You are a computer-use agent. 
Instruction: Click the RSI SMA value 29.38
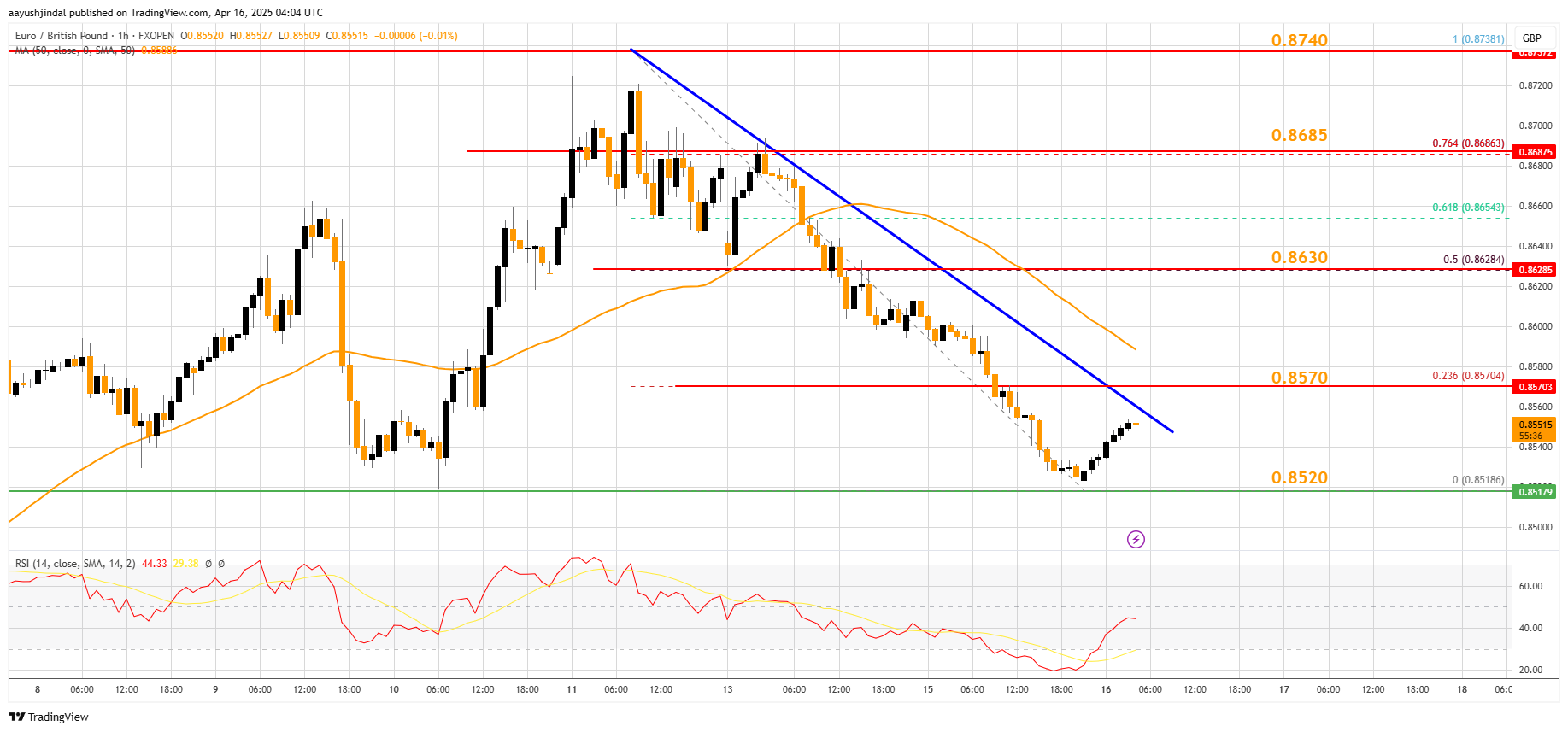tap(185, 564)
